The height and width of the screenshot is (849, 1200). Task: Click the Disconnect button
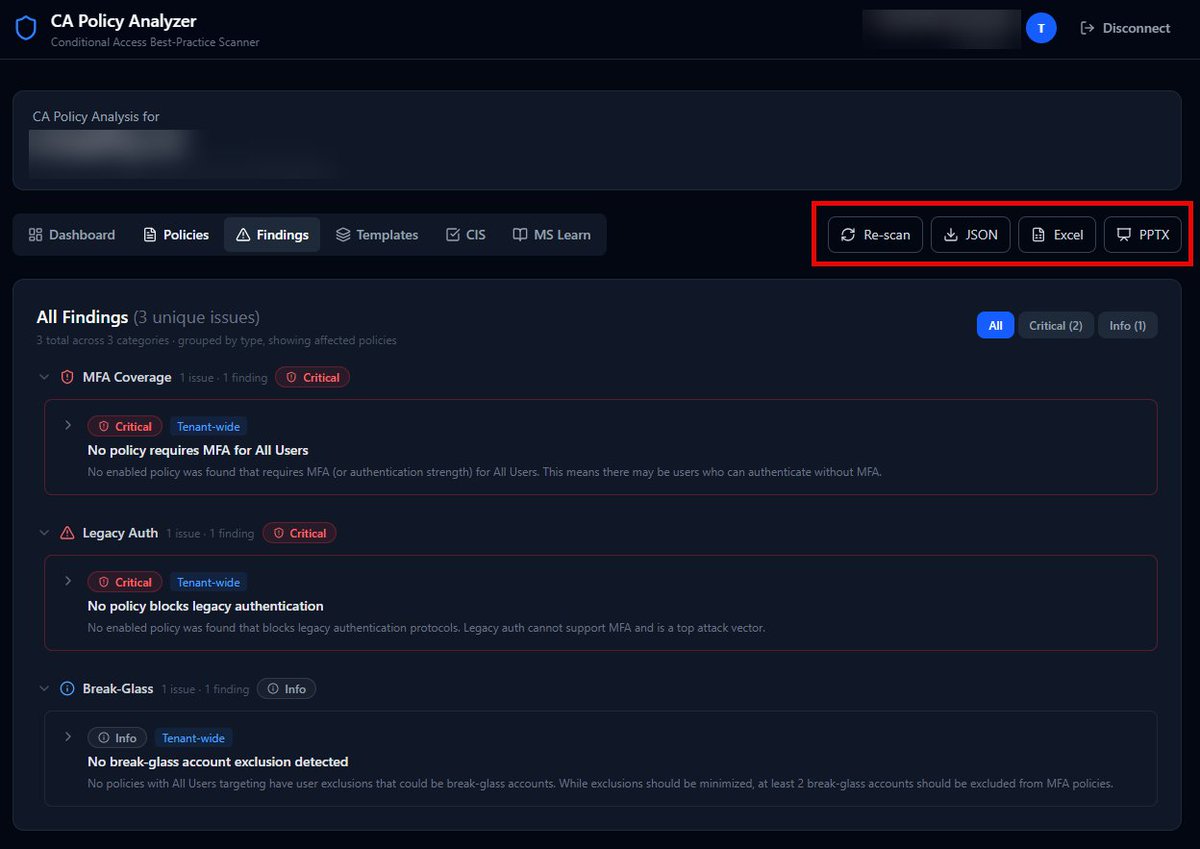[x=1125, y=28]
